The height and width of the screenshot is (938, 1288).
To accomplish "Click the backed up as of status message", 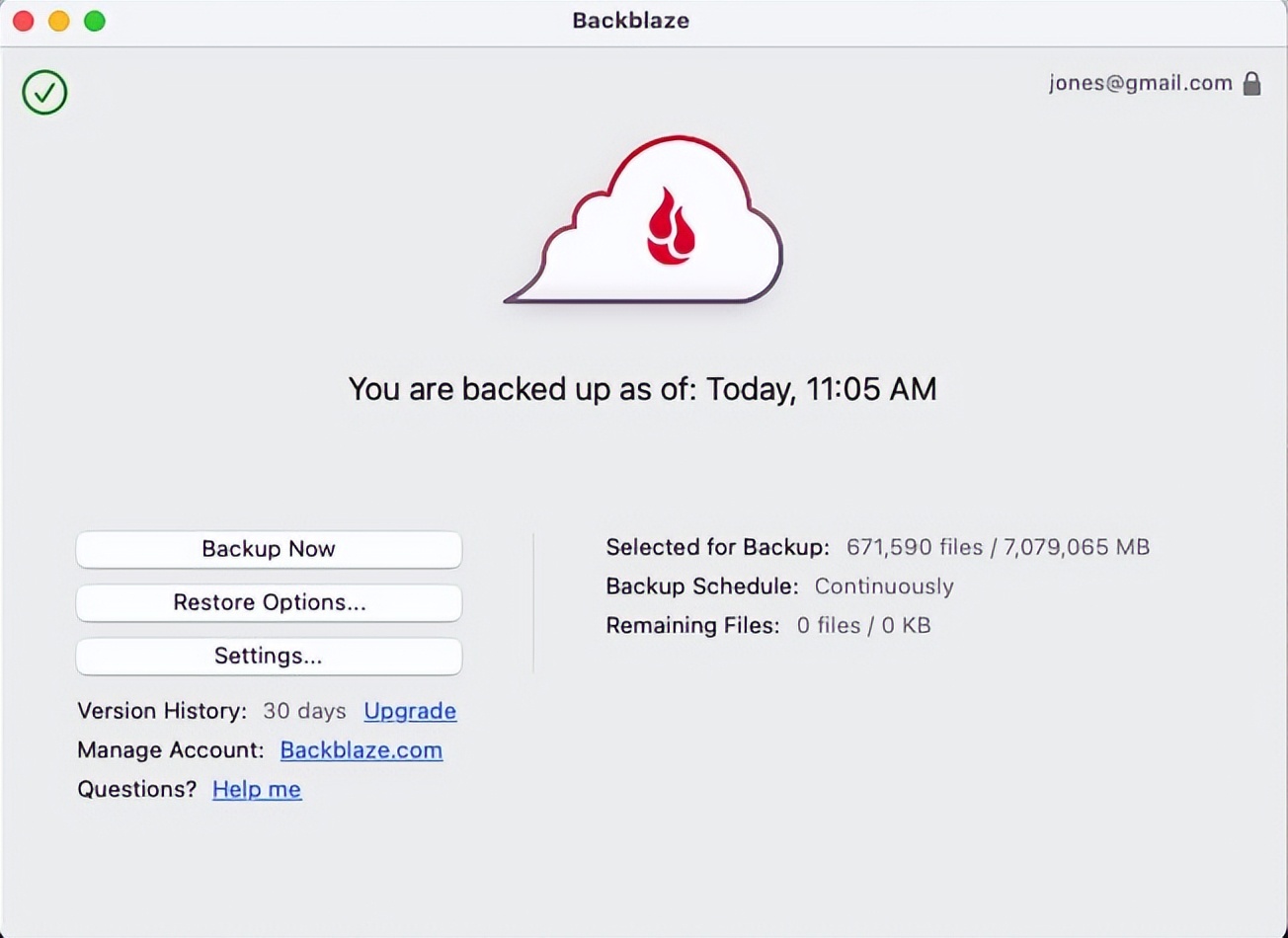I will (x=643, y=389).
